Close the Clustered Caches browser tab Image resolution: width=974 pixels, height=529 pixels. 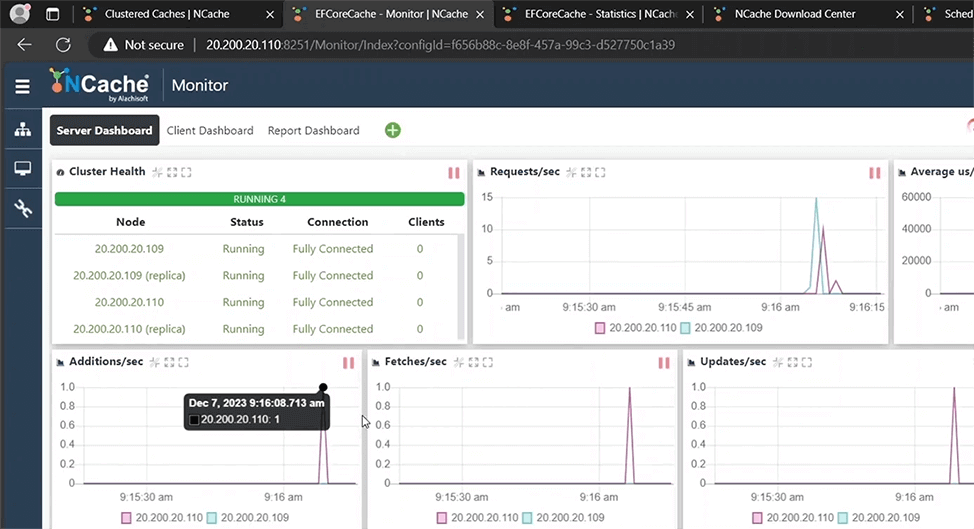tap(270, 14)
